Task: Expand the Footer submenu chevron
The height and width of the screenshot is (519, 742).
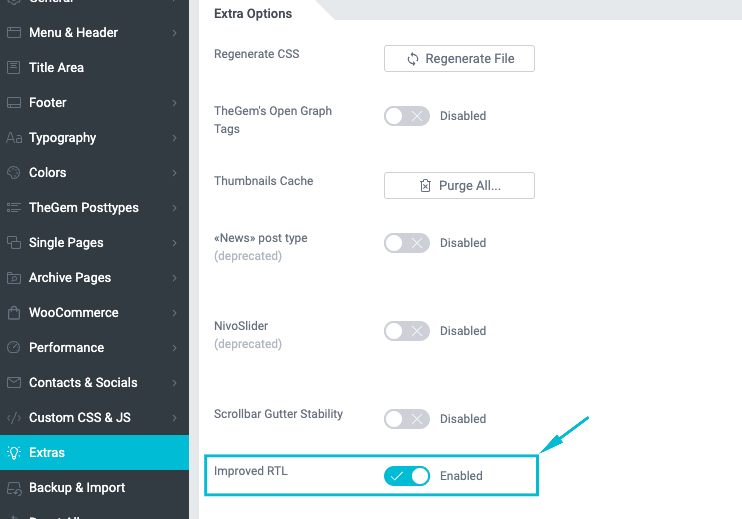Action: click(174, 103)
